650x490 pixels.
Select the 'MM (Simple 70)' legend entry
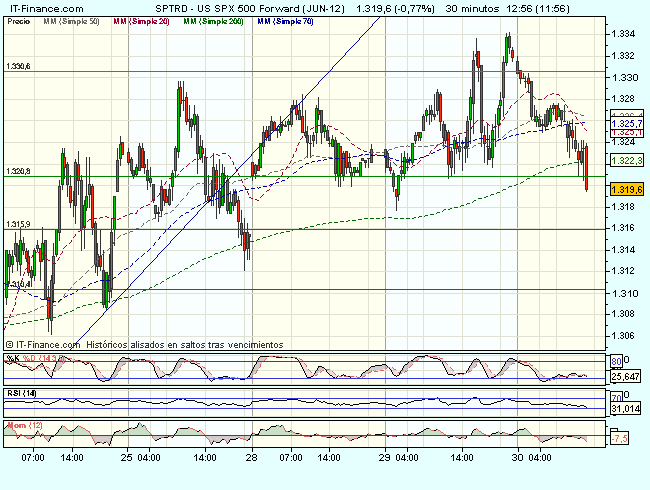(285, 22)
